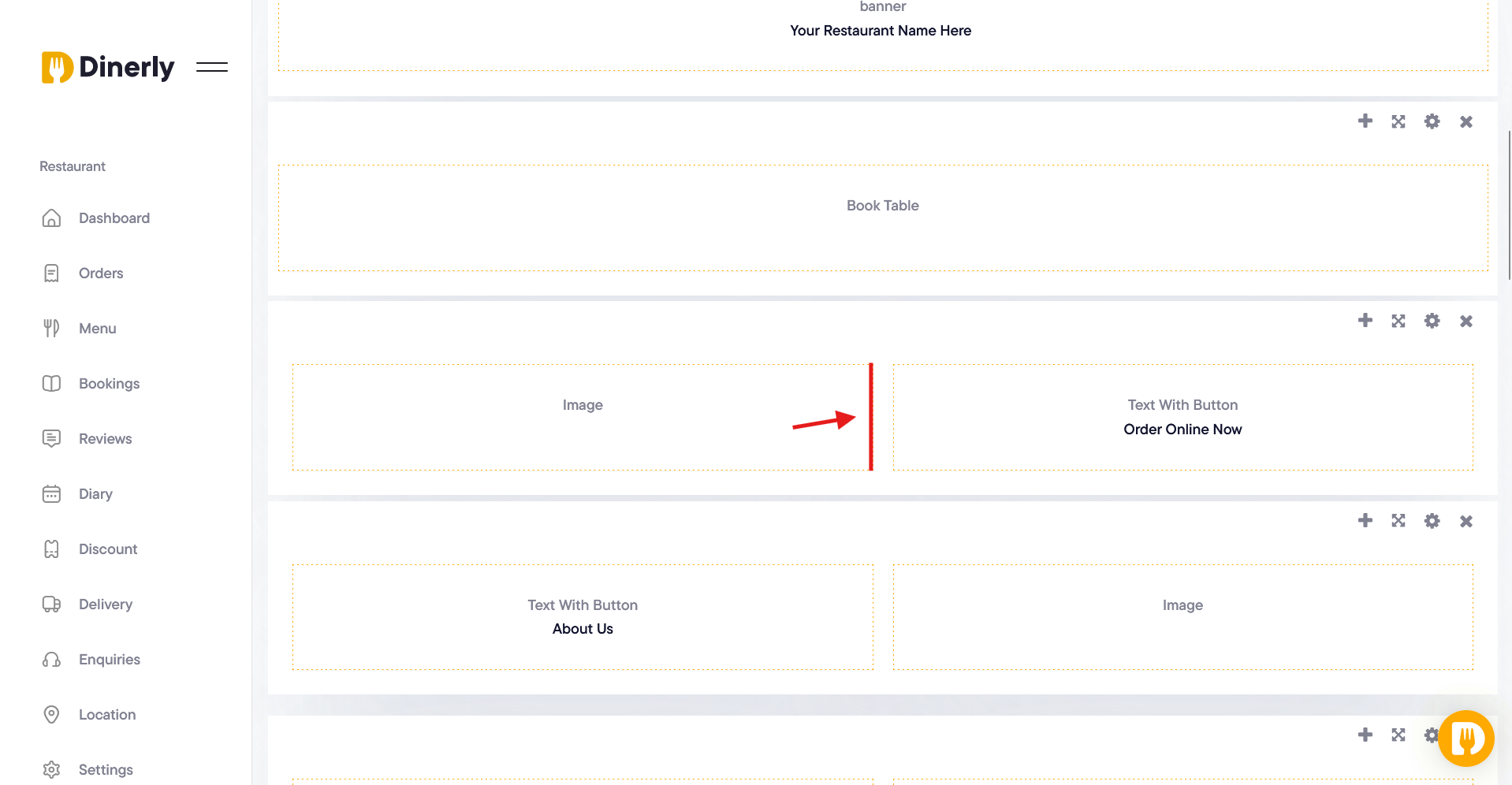This screenshot has height=785, width=1512.
Task: Select Image block beside About Us
Action: 1182,617
